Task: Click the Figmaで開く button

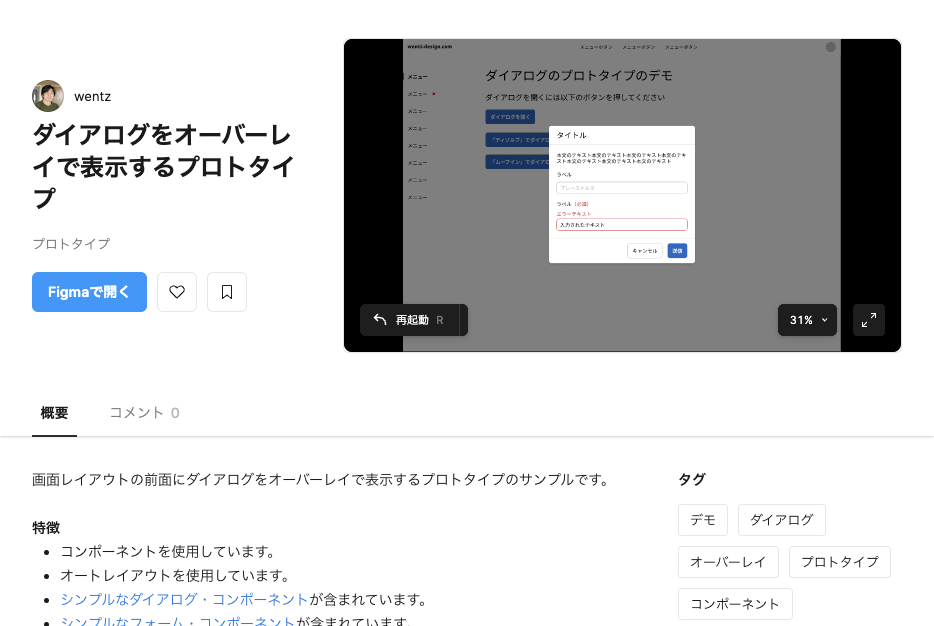Action: click(x=89, y=292)
